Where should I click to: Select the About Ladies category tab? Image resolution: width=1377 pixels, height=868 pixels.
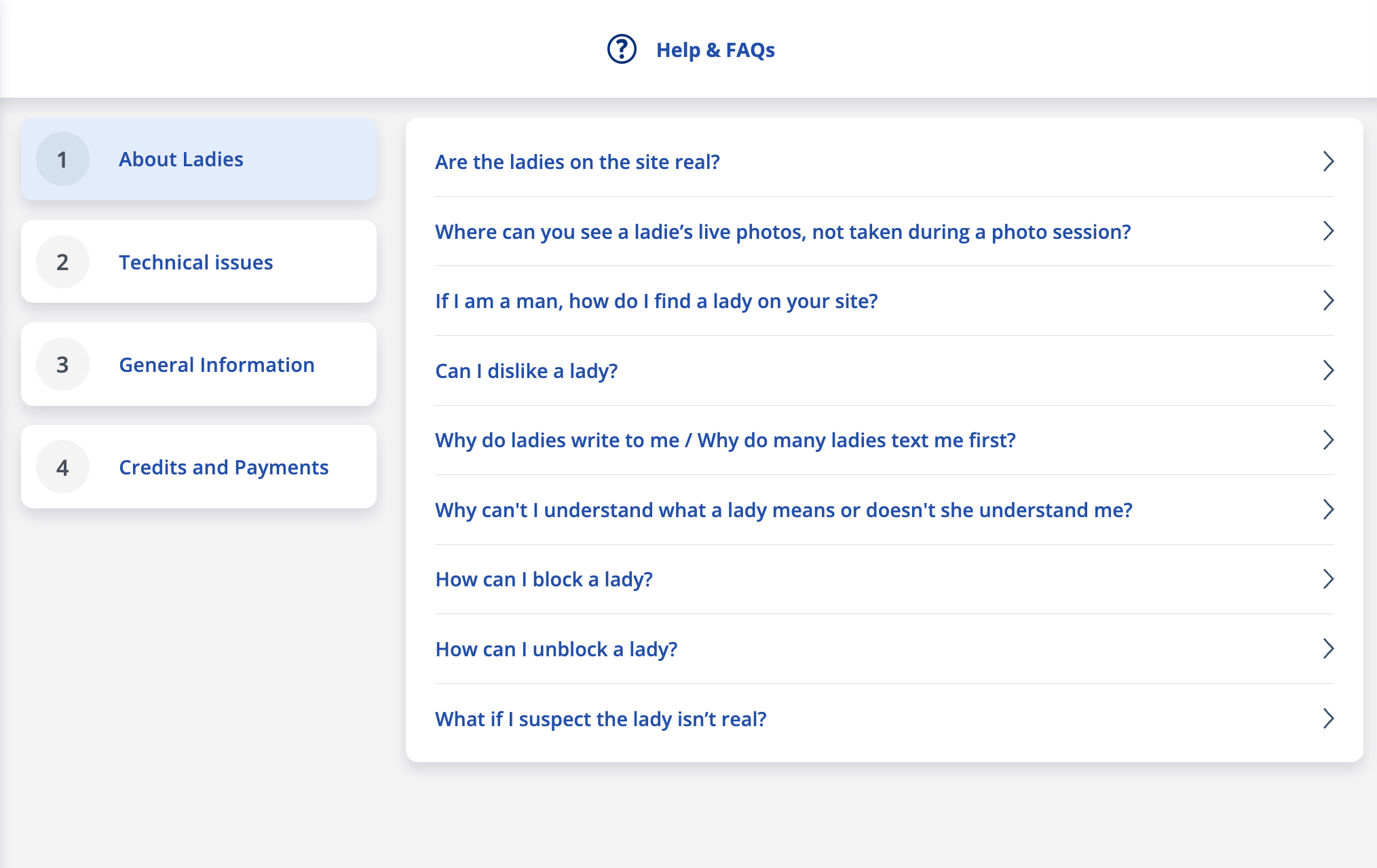click(181, 159)
